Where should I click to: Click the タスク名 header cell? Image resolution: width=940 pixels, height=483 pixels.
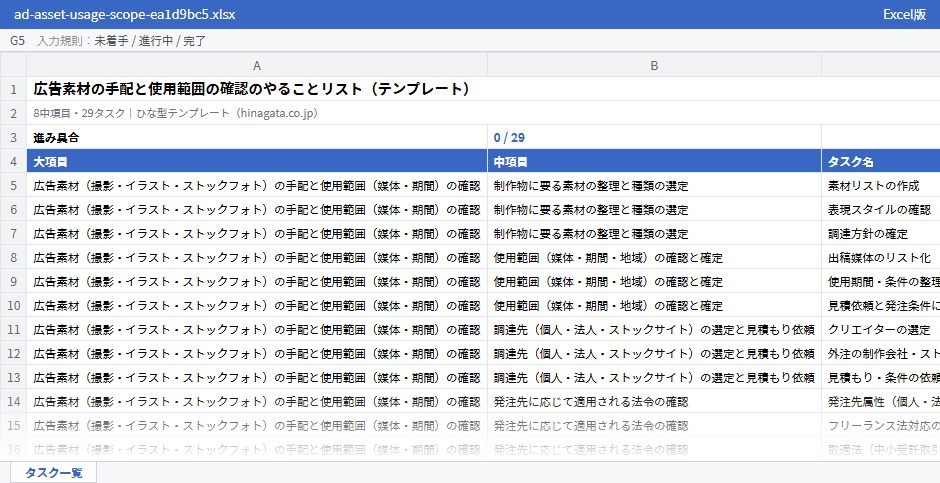(x=881, y=161)
